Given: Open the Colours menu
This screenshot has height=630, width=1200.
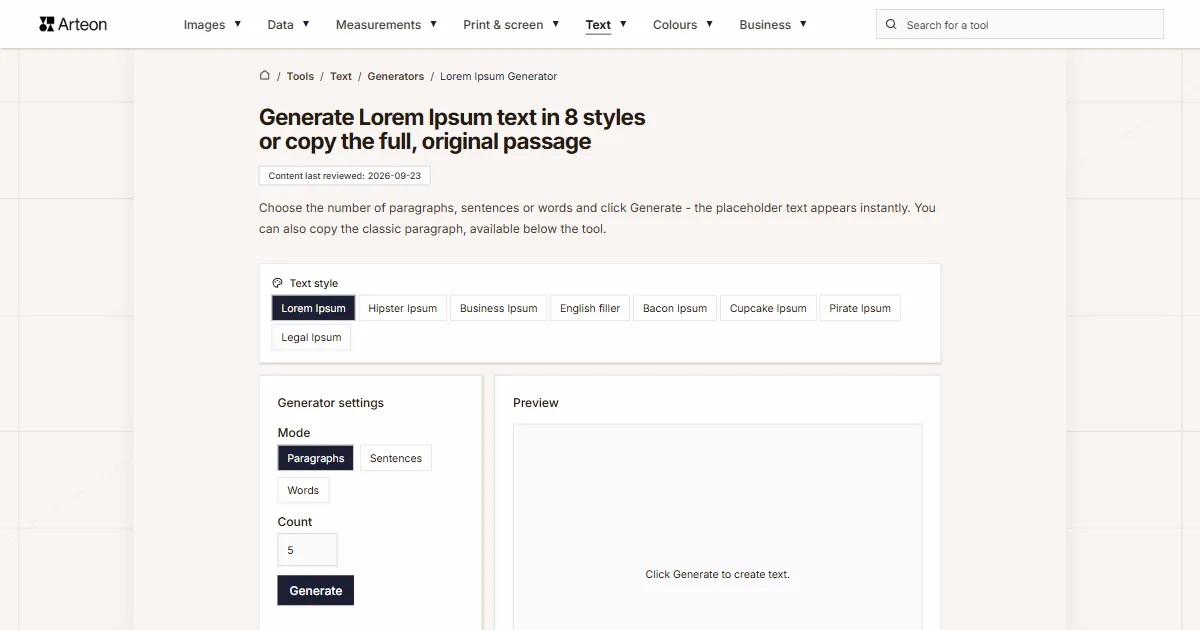Looking at the screenshot, I should pyautogui.click(x=675, y=25).
